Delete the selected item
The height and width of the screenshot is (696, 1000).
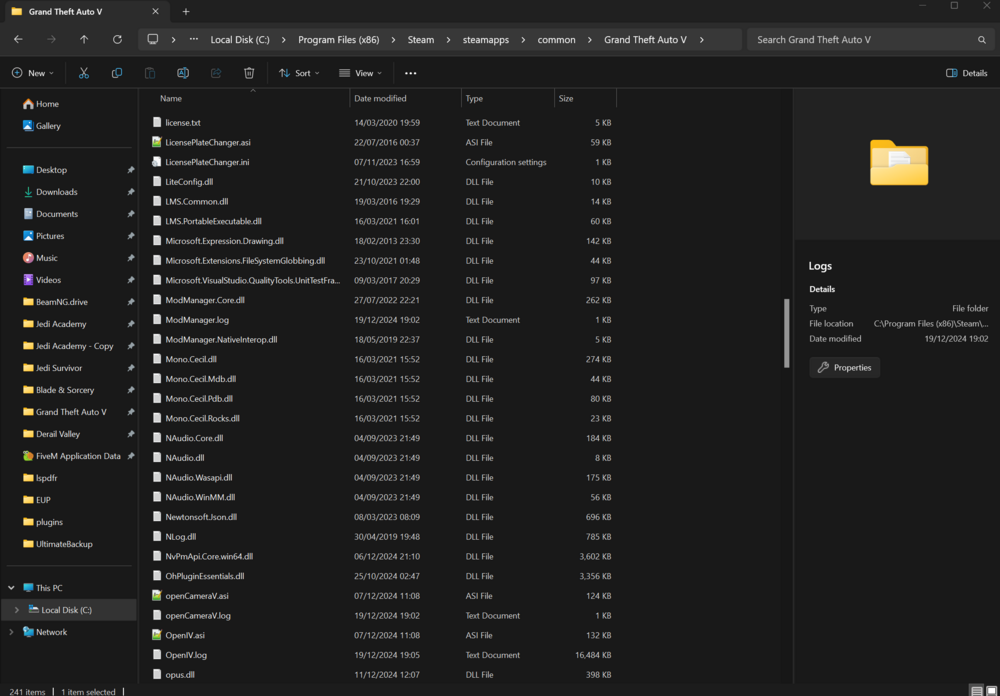[249, 72]
